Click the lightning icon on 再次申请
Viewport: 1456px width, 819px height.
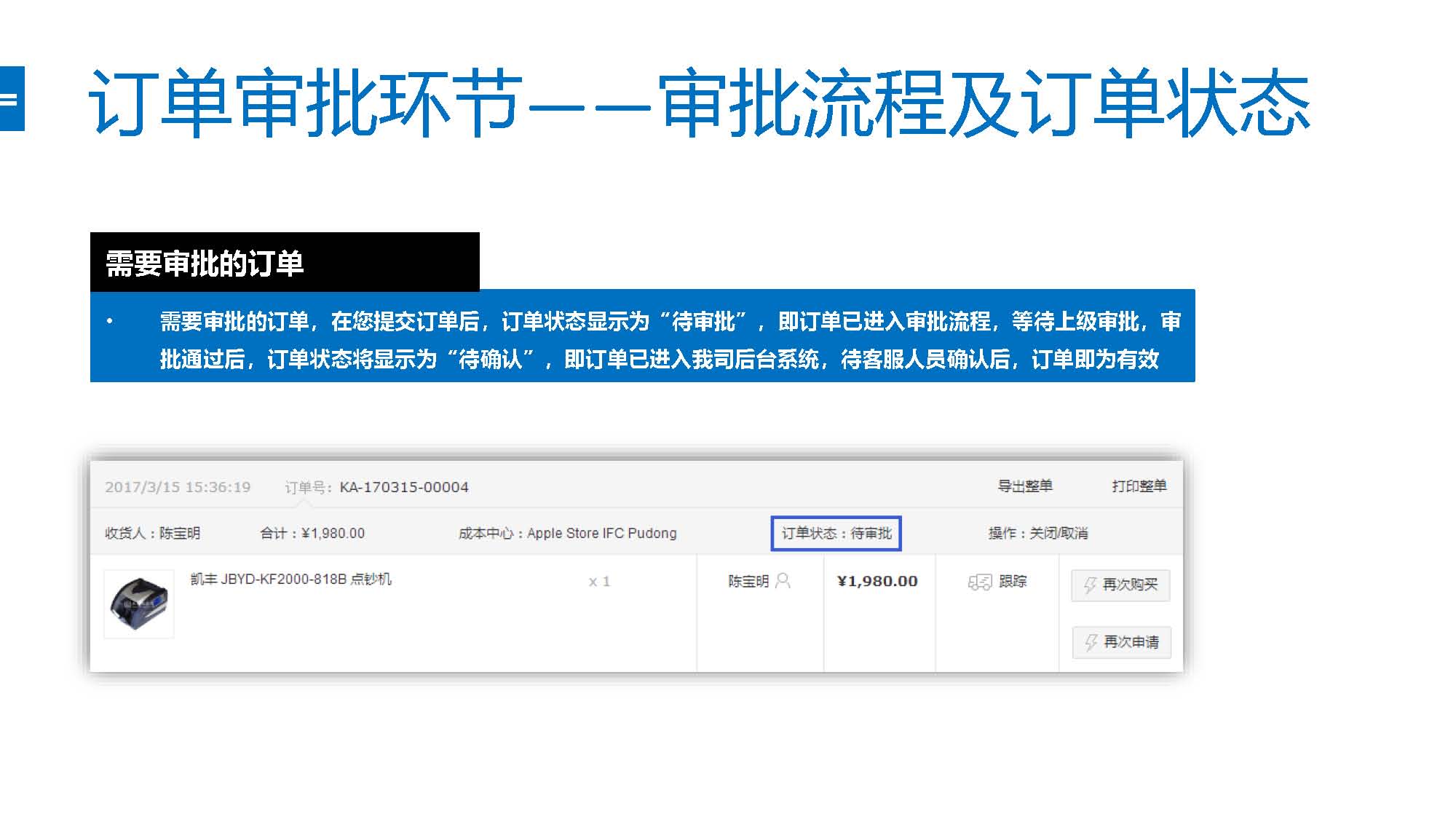pyautogui.click(x=1091, y=642)
